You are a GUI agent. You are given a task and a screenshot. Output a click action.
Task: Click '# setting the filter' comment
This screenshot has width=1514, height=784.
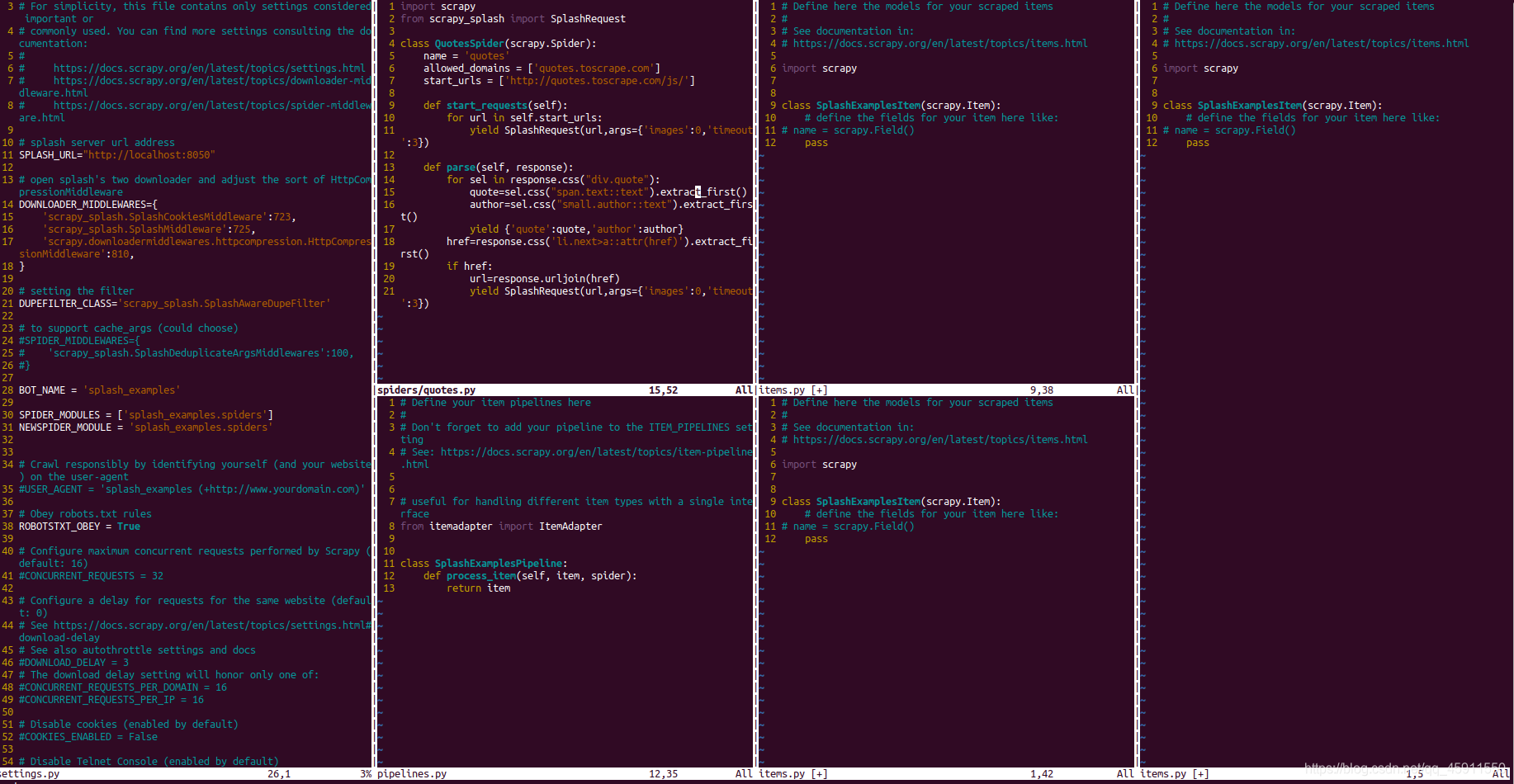[x=77, y=291]
